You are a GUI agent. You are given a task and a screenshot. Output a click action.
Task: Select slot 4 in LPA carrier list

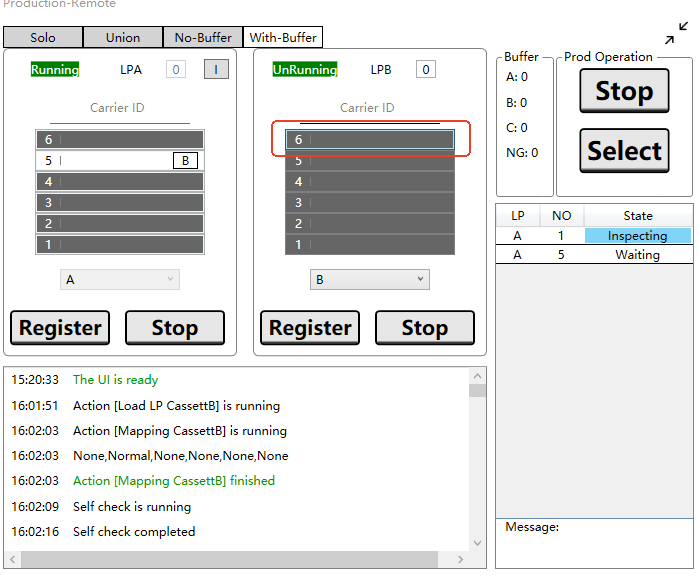coord(120,181)
